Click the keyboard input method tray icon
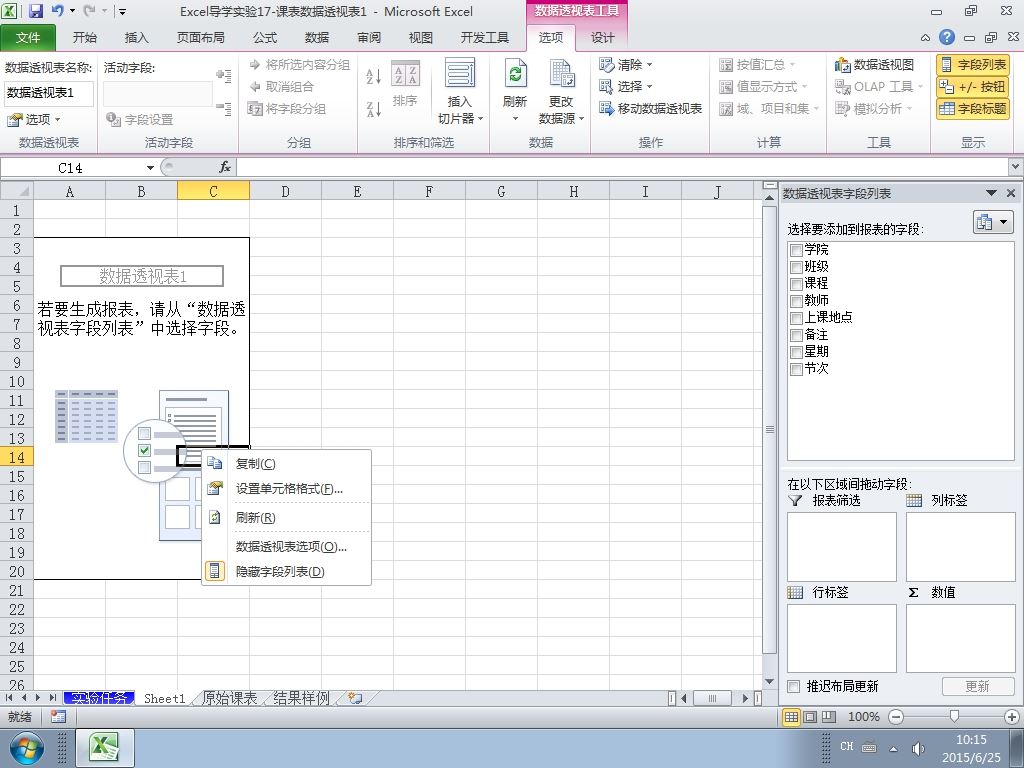The height and width of the screenshot is (768, 1024). (869, 748)
